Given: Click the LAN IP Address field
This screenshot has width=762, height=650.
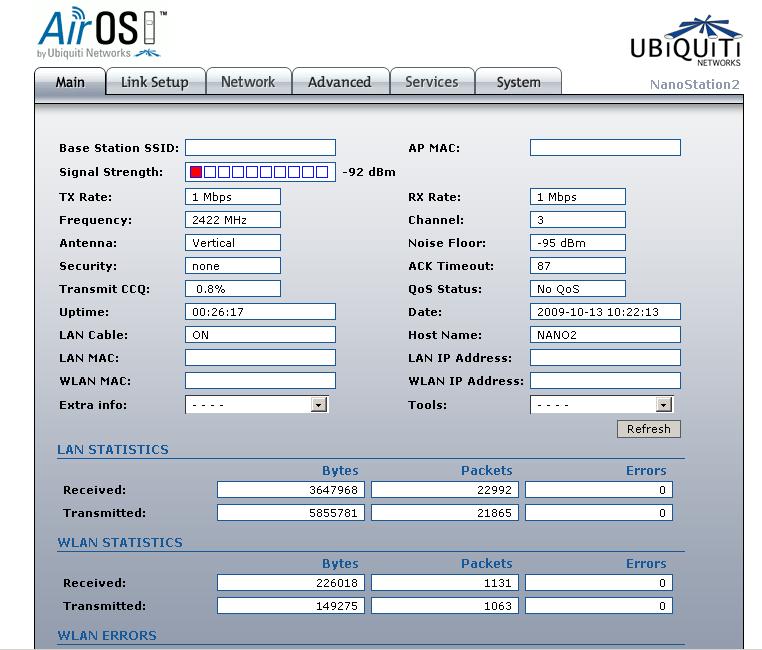Looking at the screenshot, I should 605,358.
